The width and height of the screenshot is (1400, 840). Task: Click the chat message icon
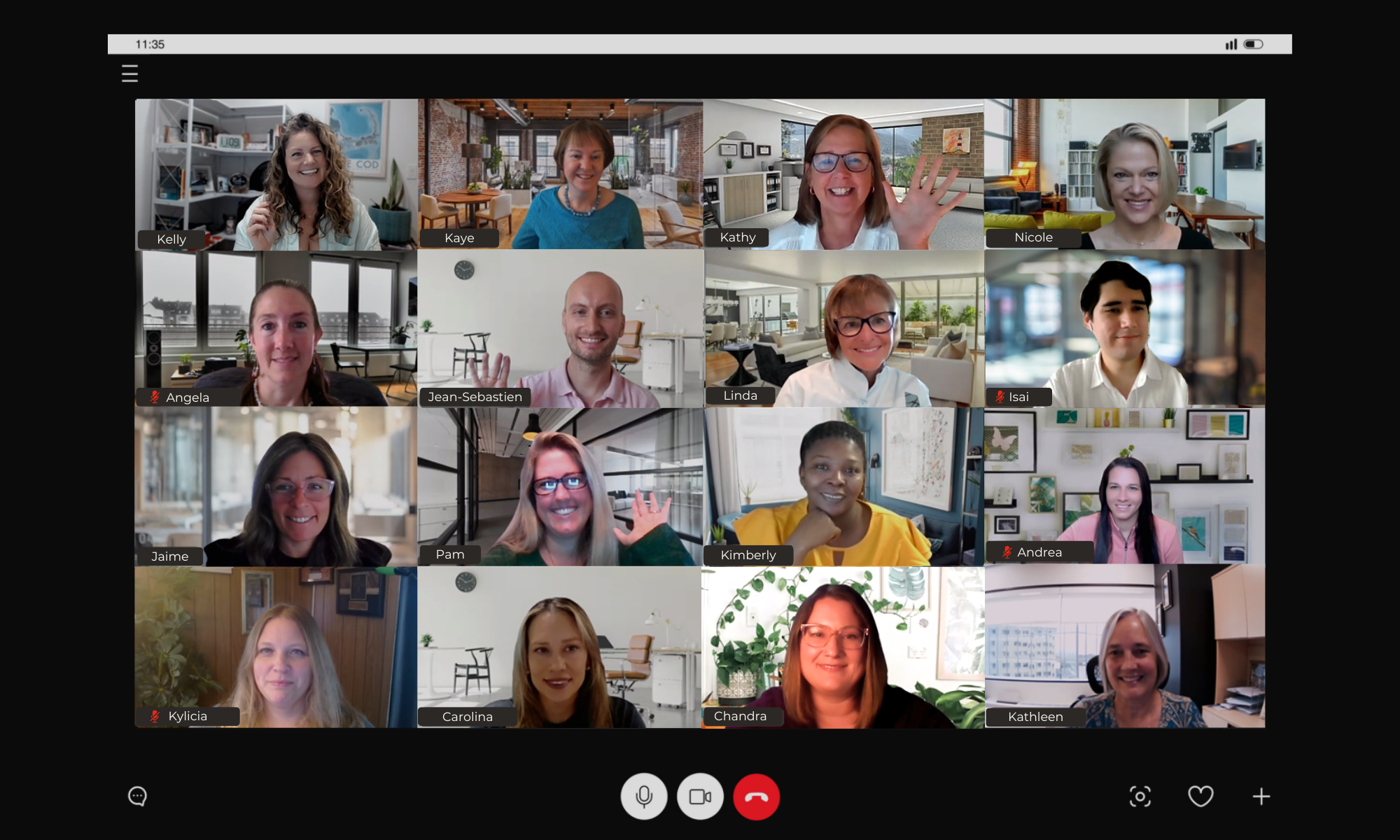point(137,796)
